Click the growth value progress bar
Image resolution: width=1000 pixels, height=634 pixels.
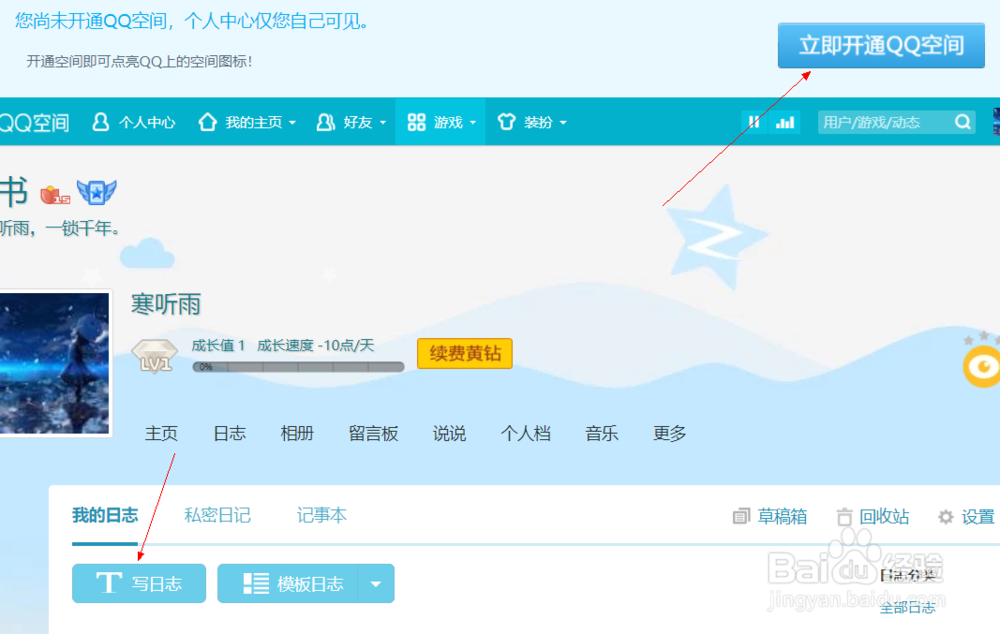pyautogui.click(x=298, y=368)
